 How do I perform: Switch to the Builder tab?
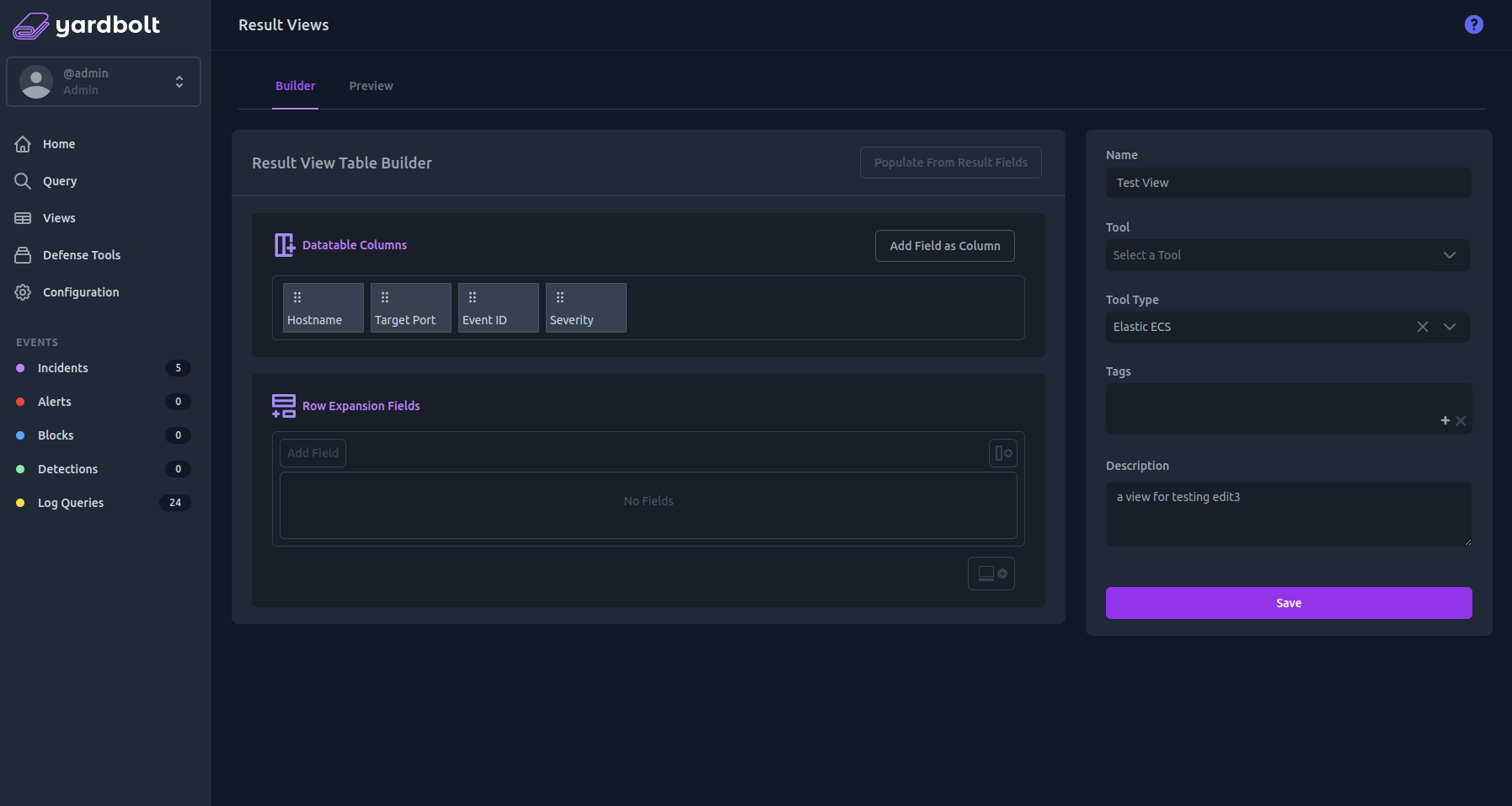295,86
